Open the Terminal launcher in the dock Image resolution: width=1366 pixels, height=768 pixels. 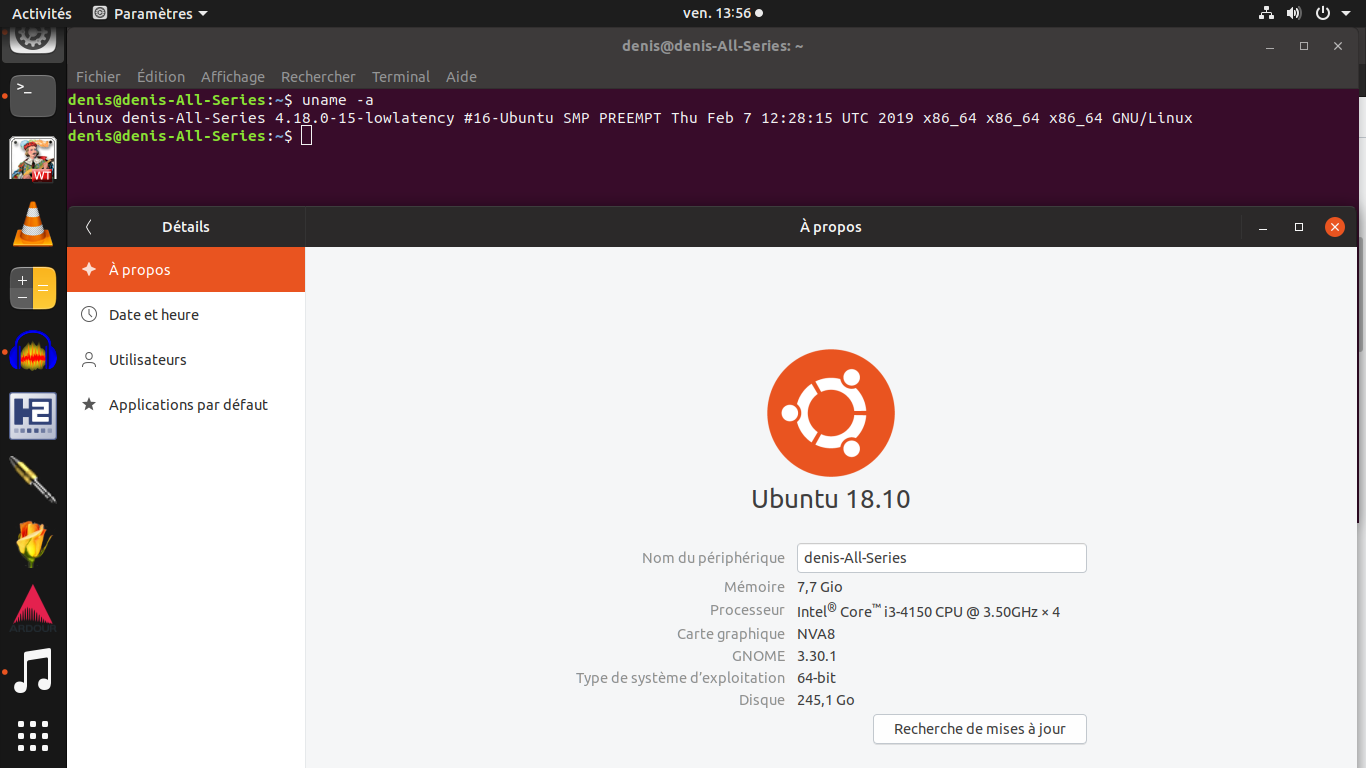[x=33, y=94]
